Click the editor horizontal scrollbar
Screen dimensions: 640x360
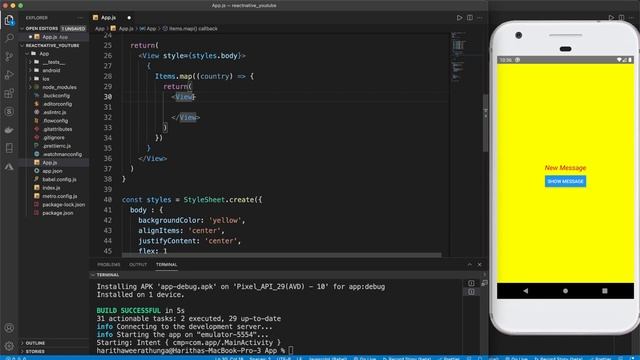[282, 255]
